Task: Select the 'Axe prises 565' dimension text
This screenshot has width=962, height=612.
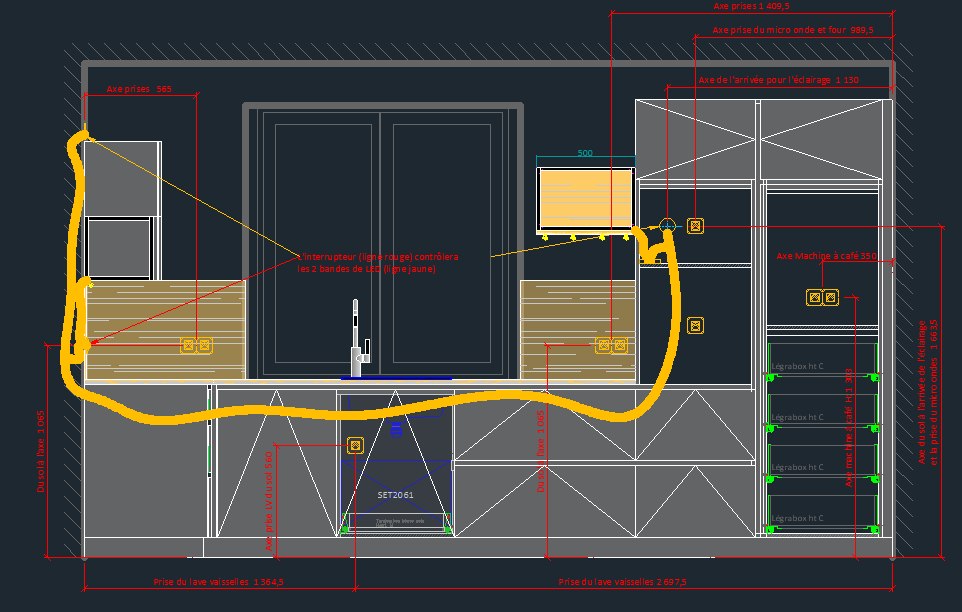Action: (139, 89)
